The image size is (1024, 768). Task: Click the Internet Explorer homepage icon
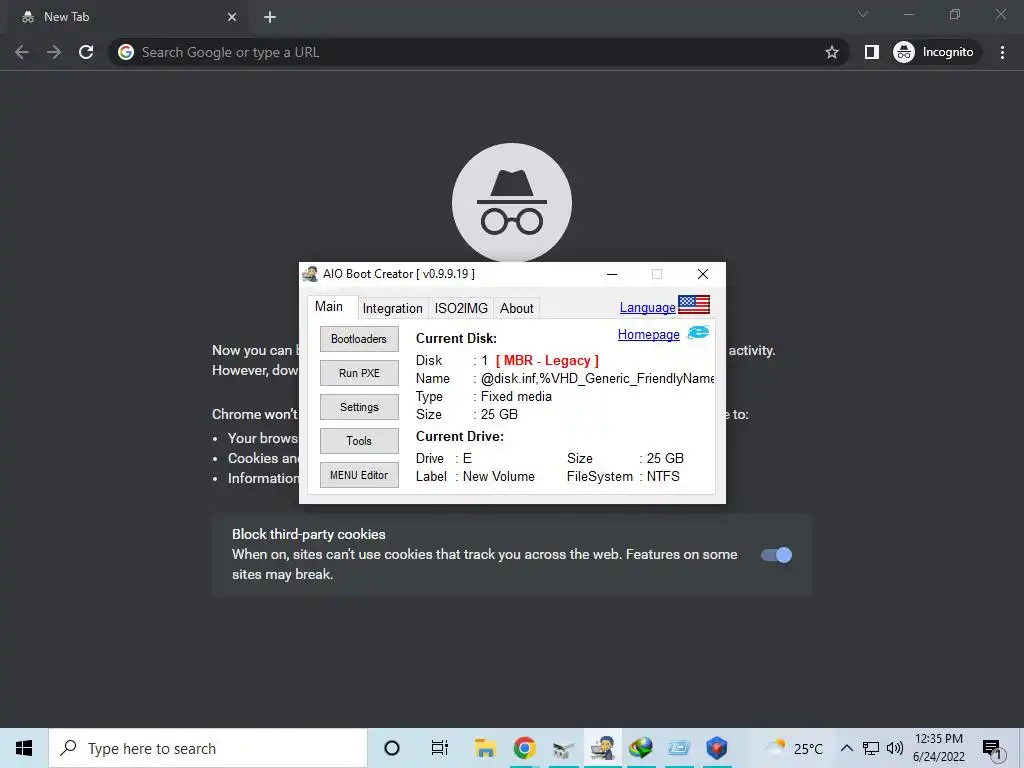698,332
